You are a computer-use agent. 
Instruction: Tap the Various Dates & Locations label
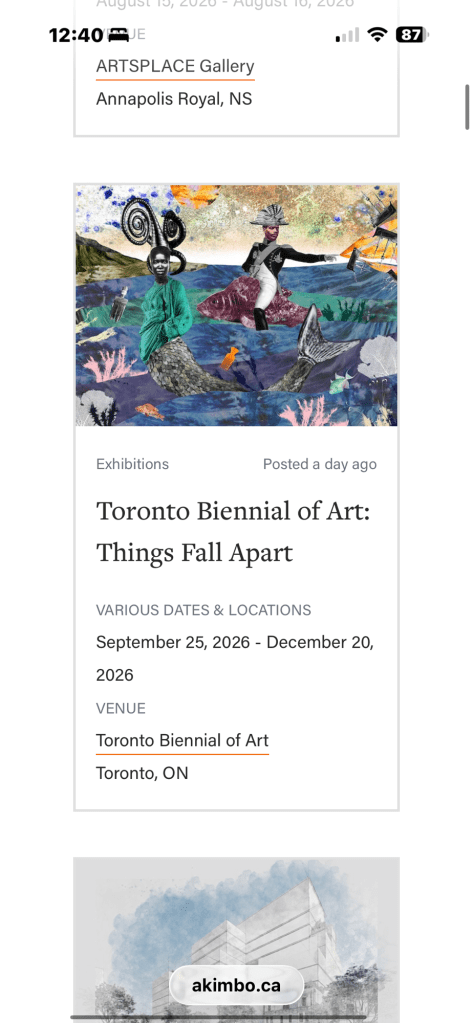click(204, 610)
